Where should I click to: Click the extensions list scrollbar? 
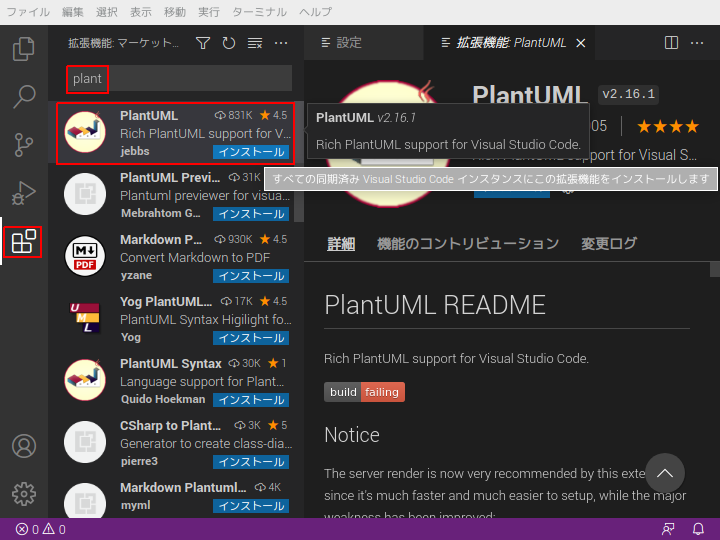pyautogui.click(x=299, y=161)
